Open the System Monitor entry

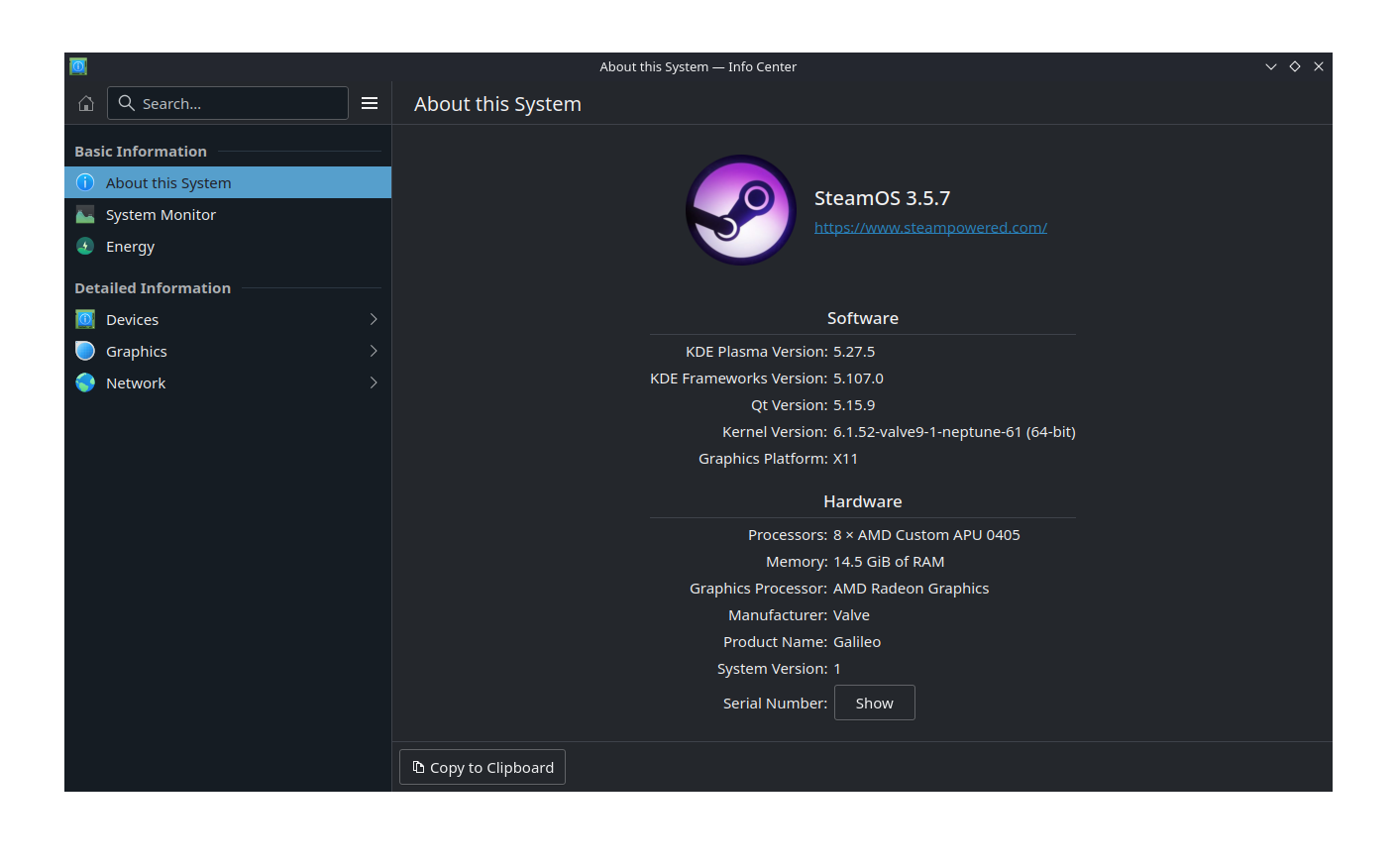click(x=228, y=214)
